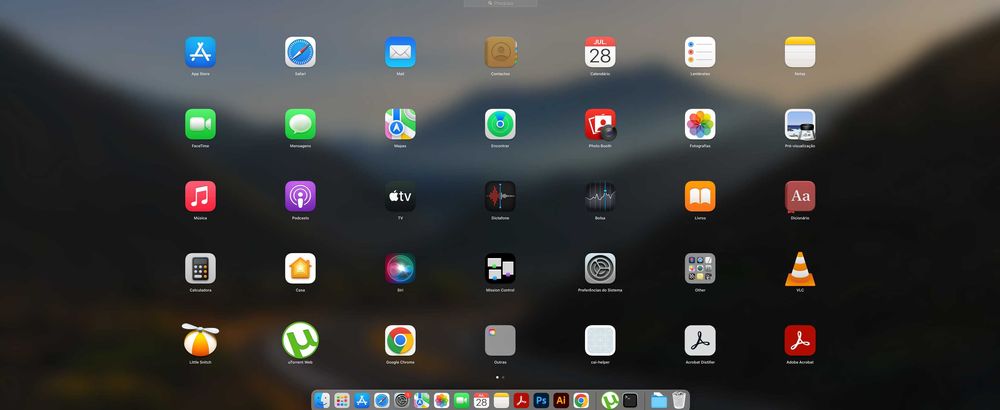The image size is (1000, 410).
Task: Open Calendário in the Launchpad grid
Action: (x=600, y=52)
